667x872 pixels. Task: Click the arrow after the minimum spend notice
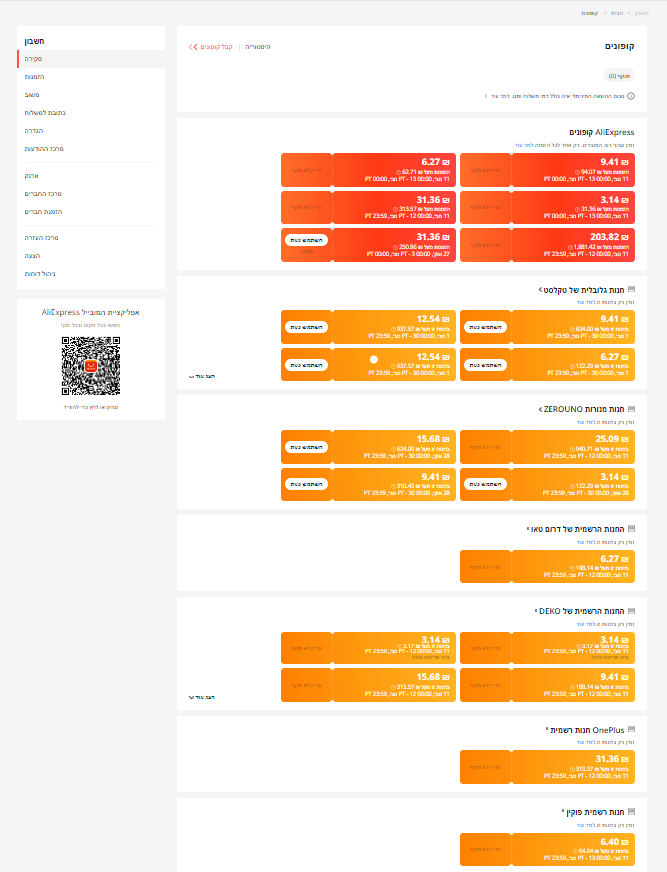click(486, 96)
